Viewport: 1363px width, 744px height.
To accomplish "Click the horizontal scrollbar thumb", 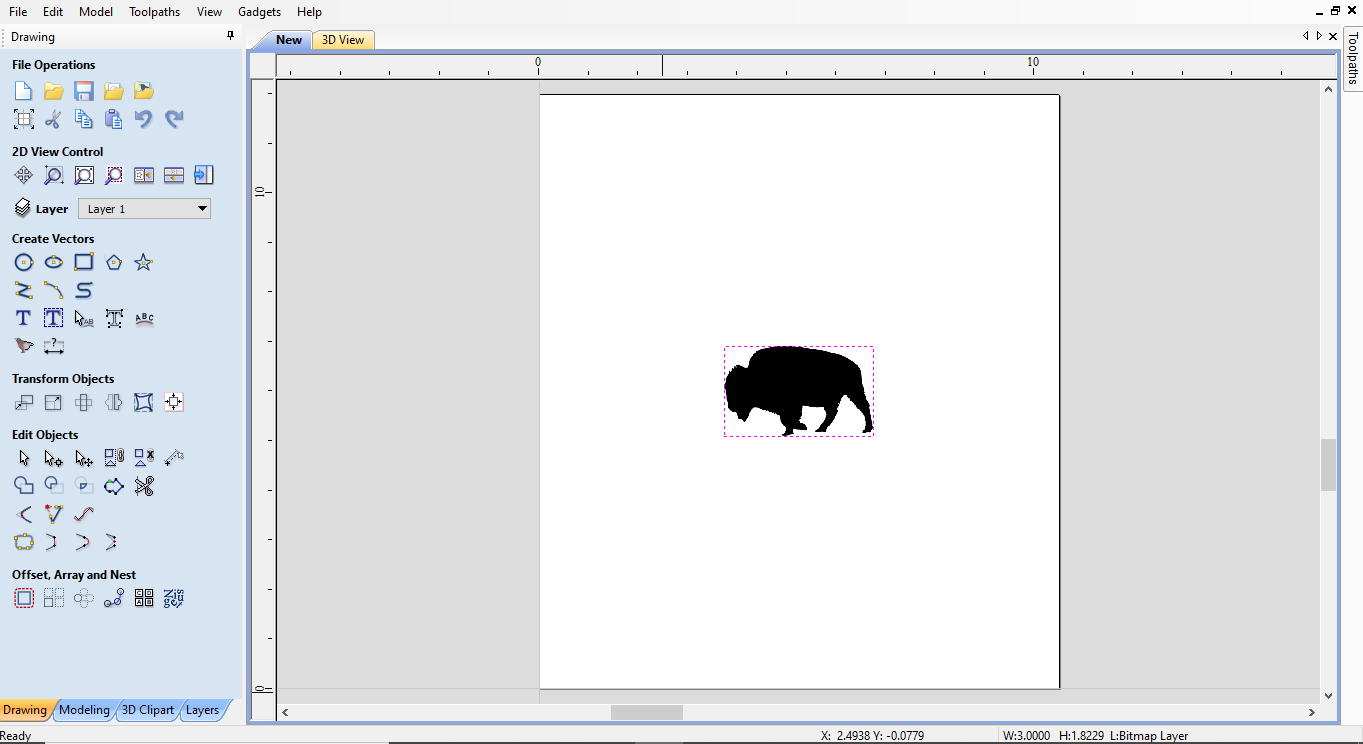I will [647, 712].
